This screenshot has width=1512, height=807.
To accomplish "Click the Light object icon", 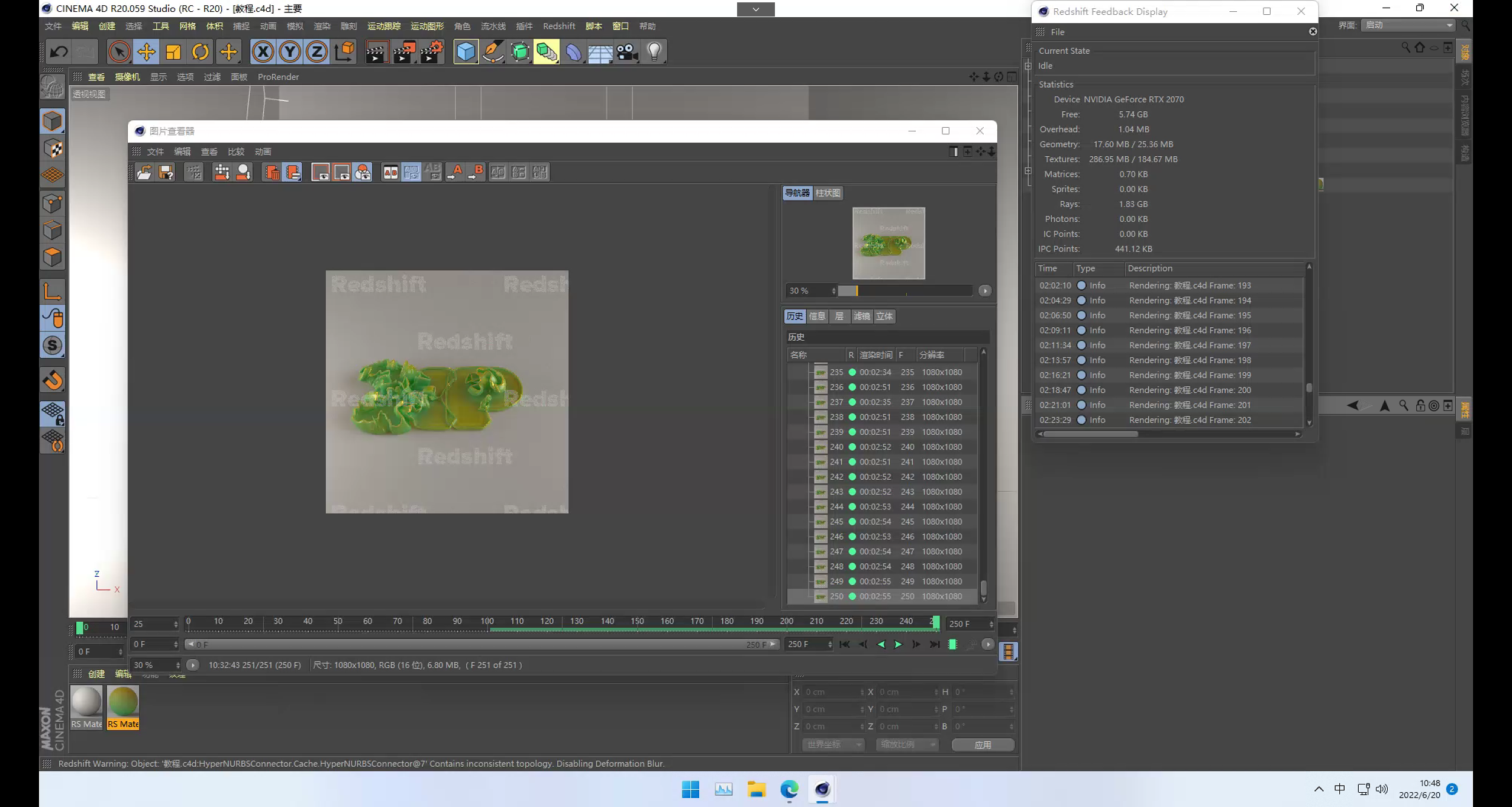I will pos(654,52).
